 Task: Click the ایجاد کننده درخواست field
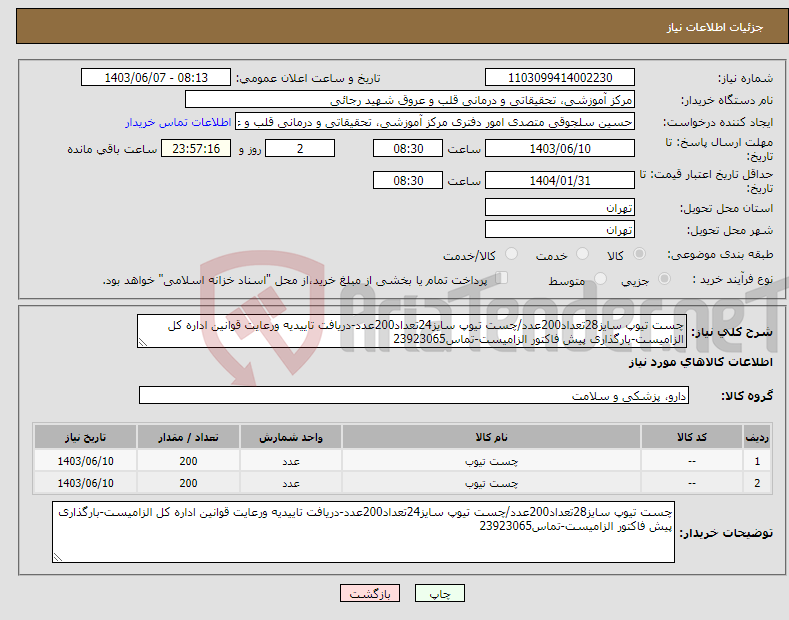coord(435,122)
